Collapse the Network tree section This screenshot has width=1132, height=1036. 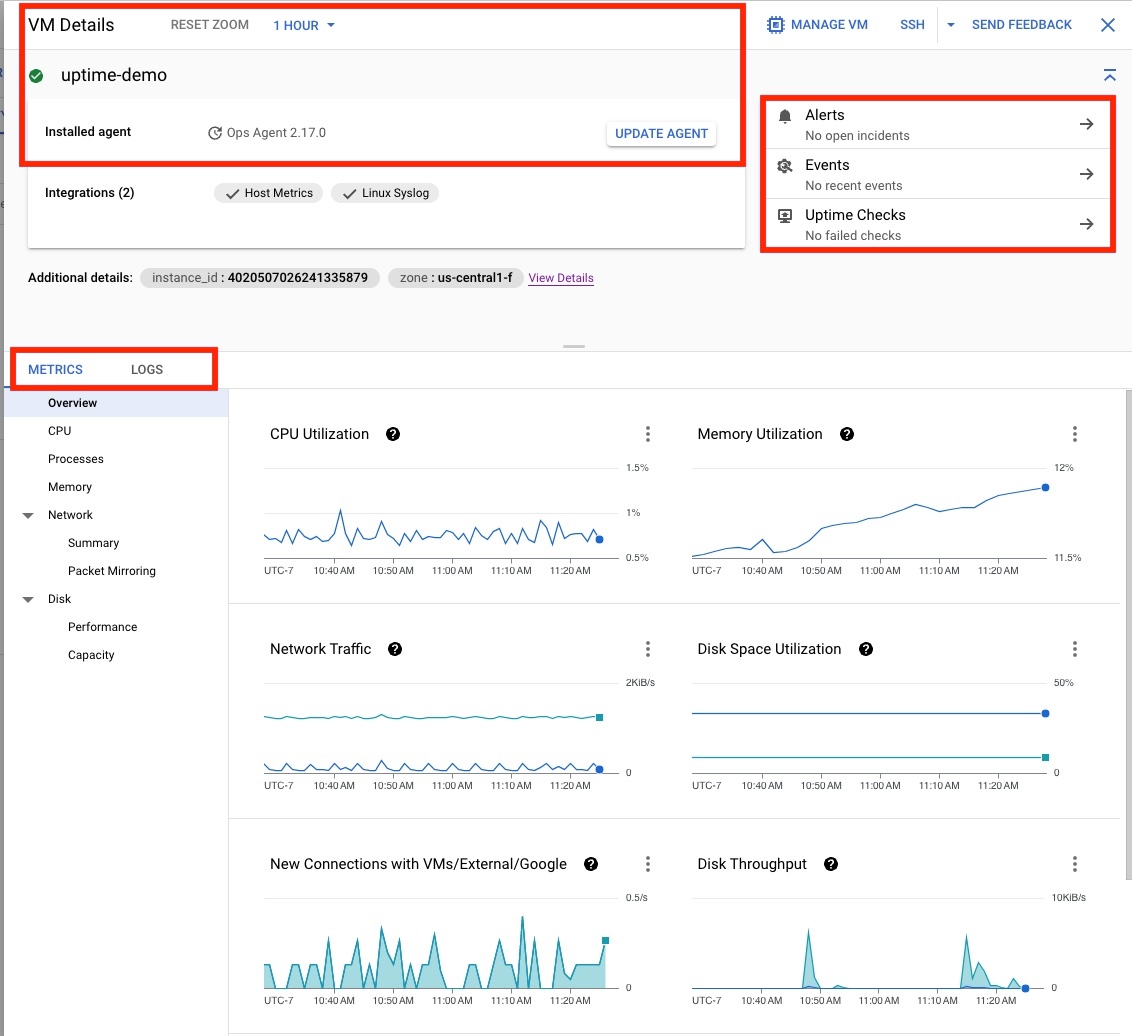tap(27, 514)
